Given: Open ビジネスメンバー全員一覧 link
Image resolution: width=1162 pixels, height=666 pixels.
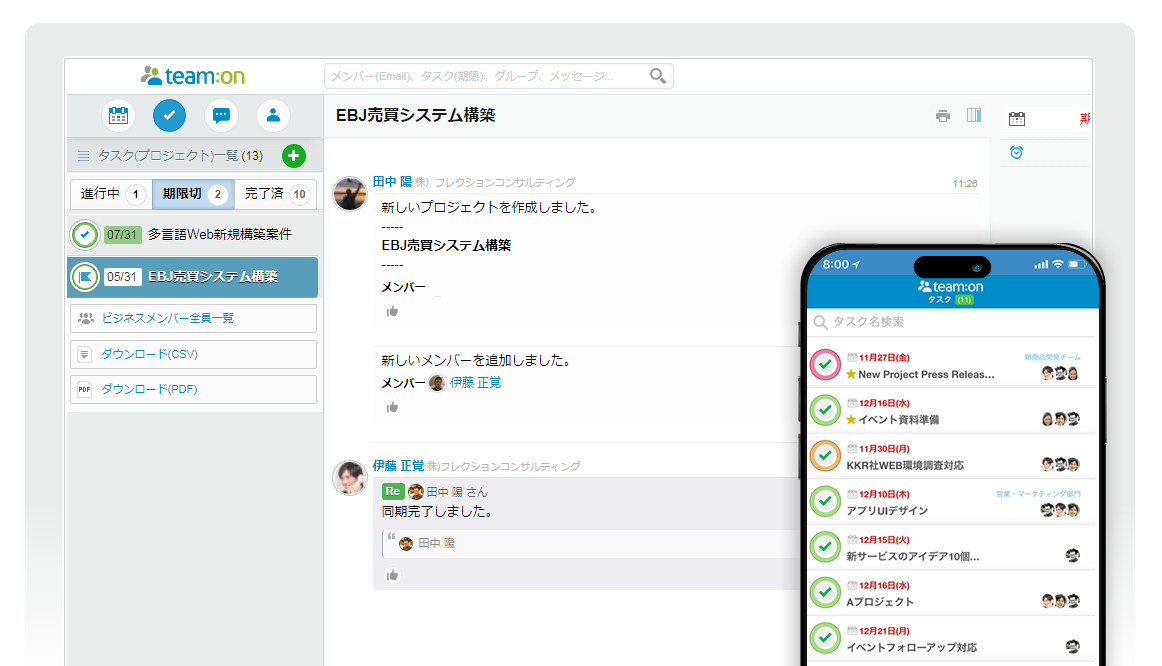Looking at the screenshot, I should pyautogui.click(x=193, y=319).
